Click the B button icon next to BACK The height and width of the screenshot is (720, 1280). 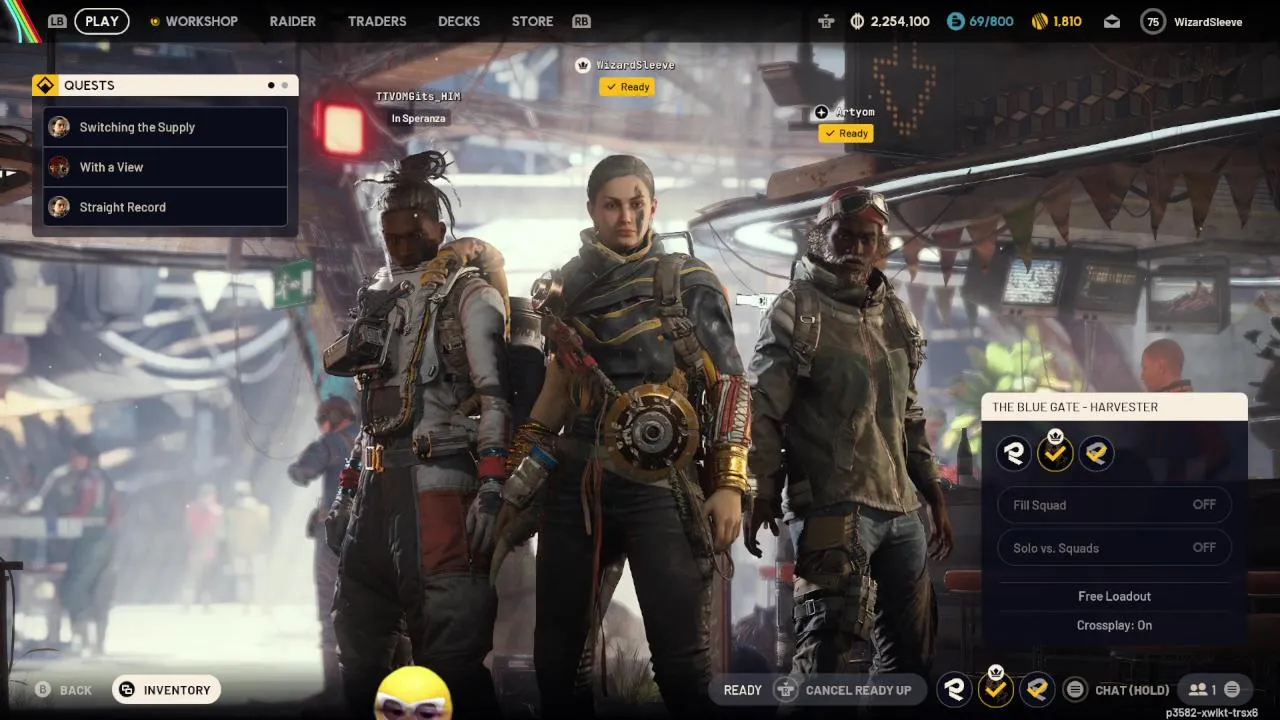coord(43,690)
